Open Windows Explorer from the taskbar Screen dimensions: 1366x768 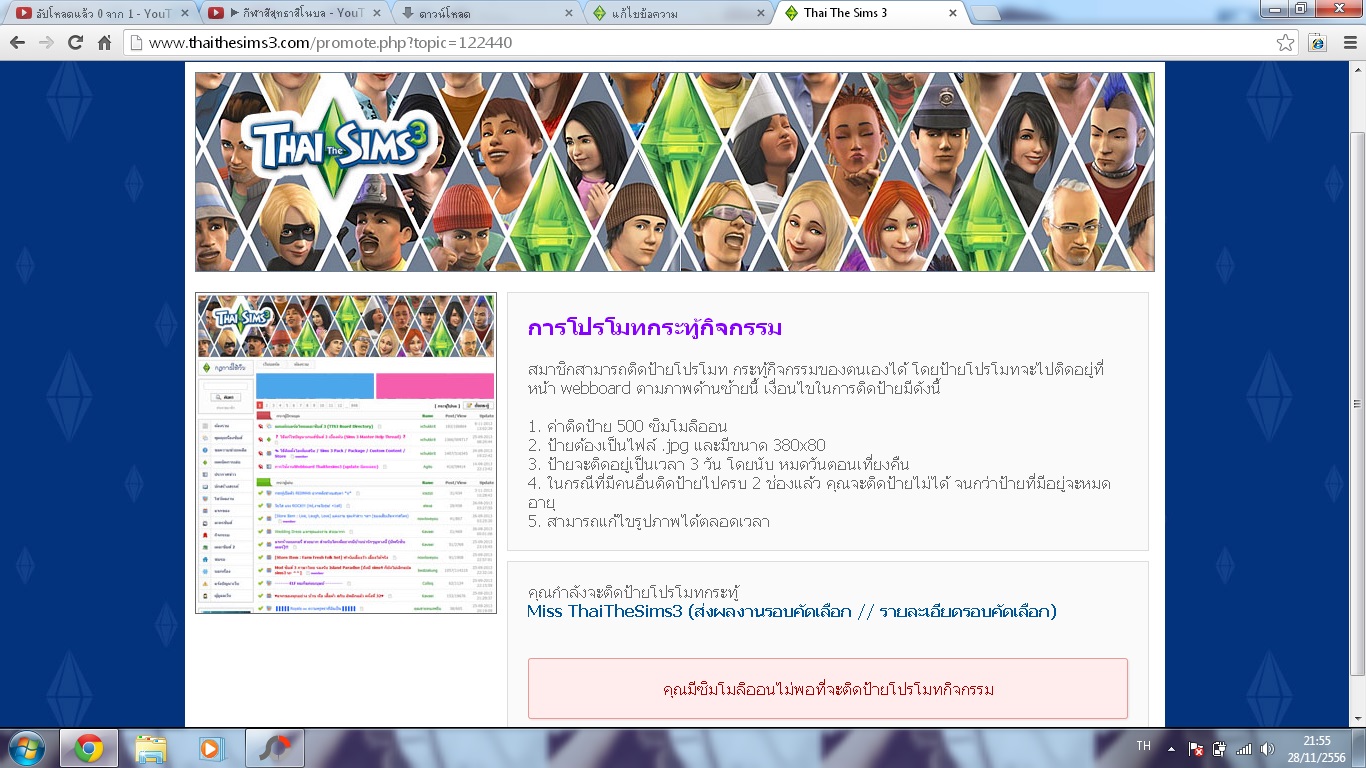(151, 748)
